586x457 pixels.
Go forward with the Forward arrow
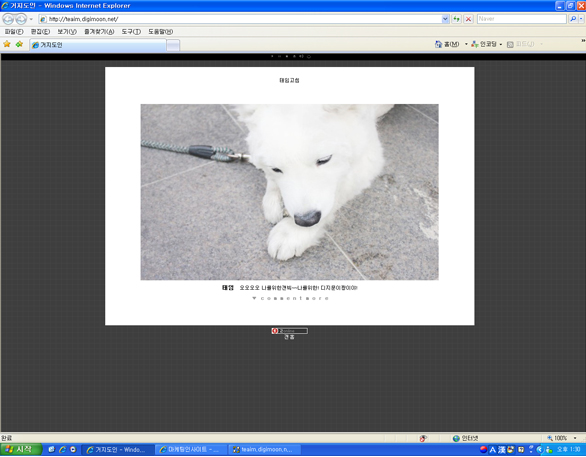point(21,19)
